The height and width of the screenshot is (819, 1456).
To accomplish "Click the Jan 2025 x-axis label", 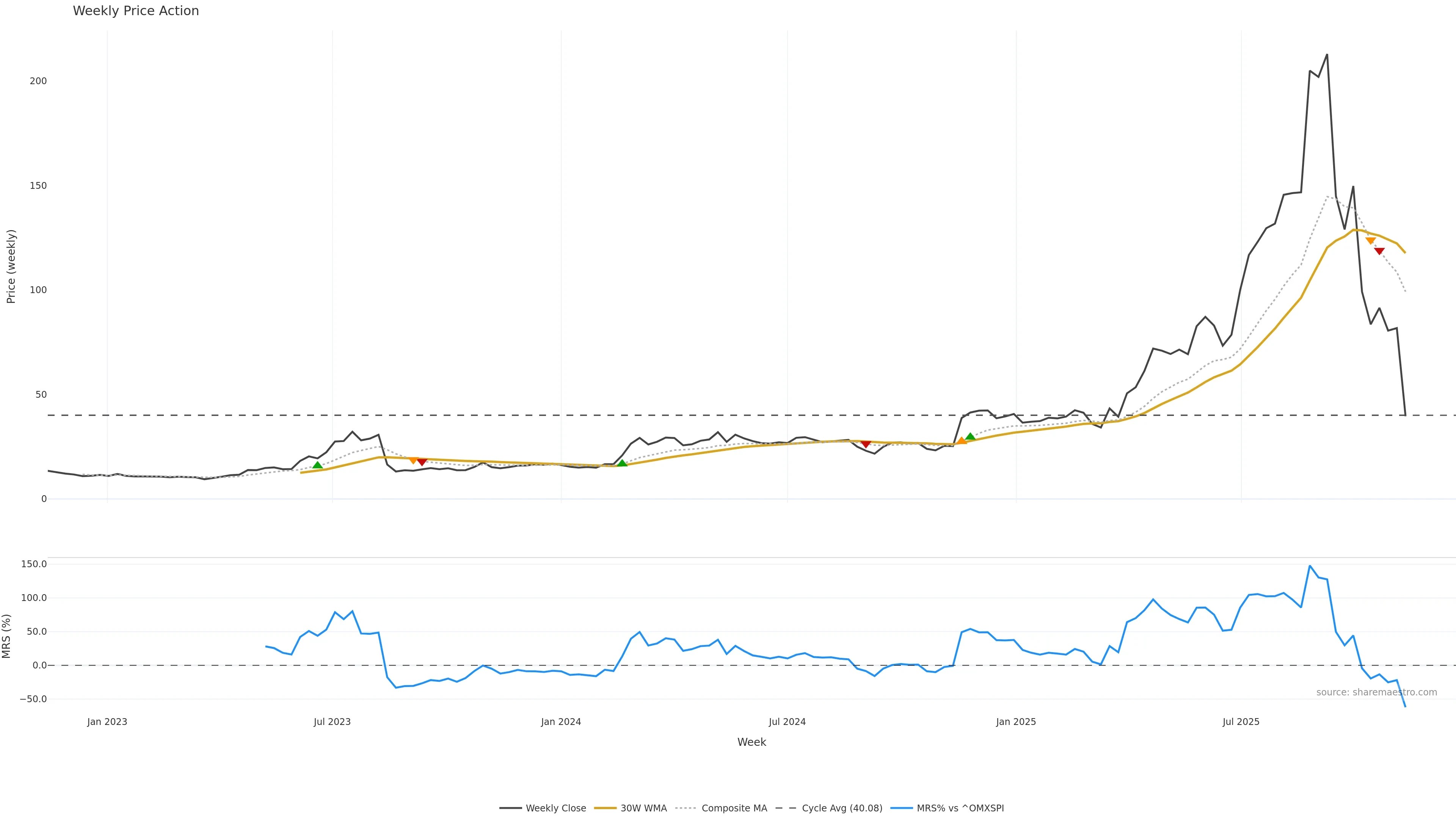I will [1016, 722].
